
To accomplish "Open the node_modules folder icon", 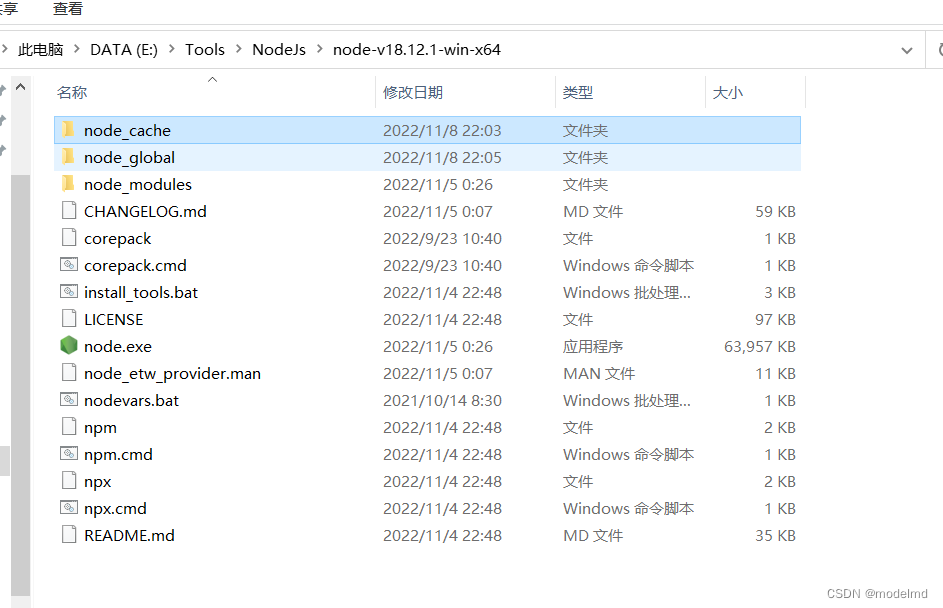I will [x=68, y=184].
